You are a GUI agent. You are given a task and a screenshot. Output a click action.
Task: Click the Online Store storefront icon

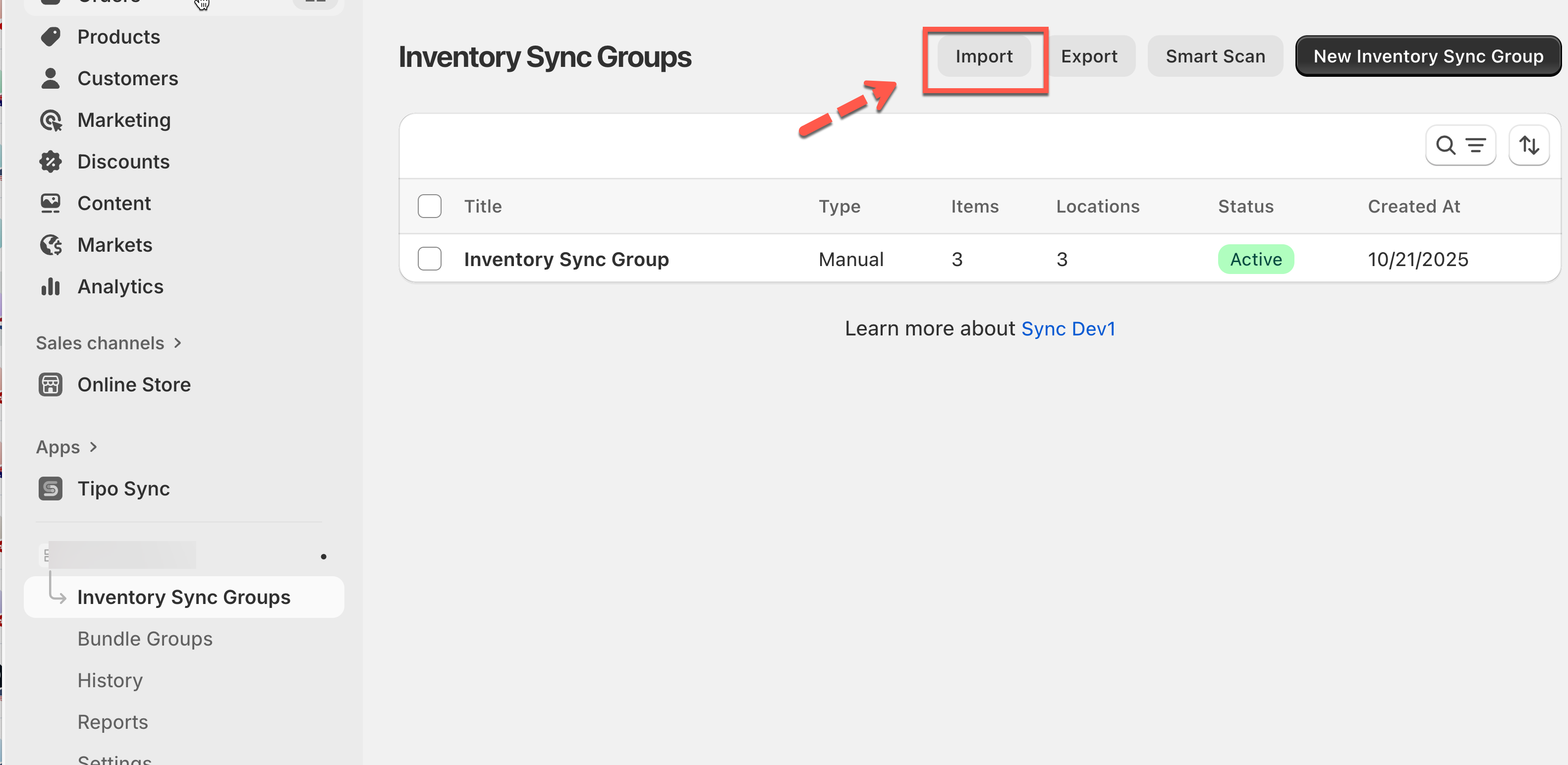coord(51,384)
